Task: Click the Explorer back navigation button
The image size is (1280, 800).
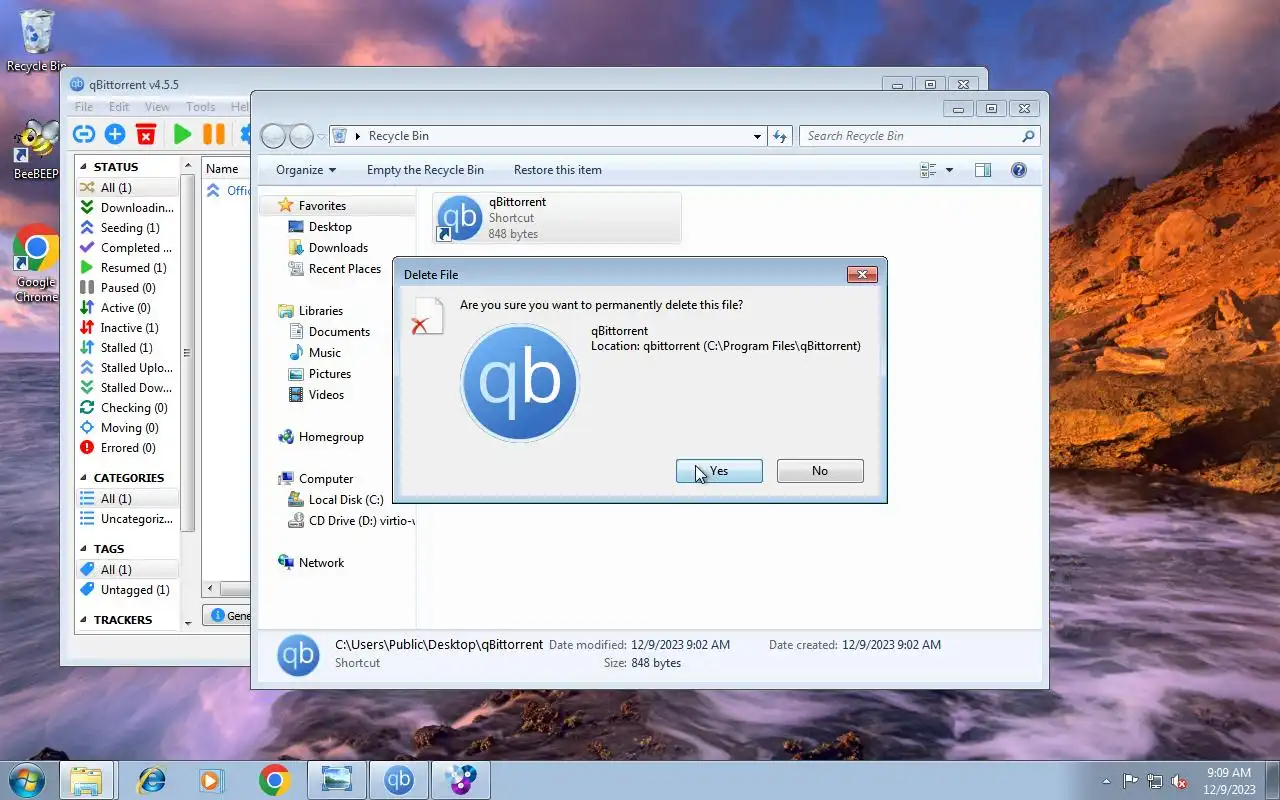Action: pyautogui.click(x=274, y=136)
